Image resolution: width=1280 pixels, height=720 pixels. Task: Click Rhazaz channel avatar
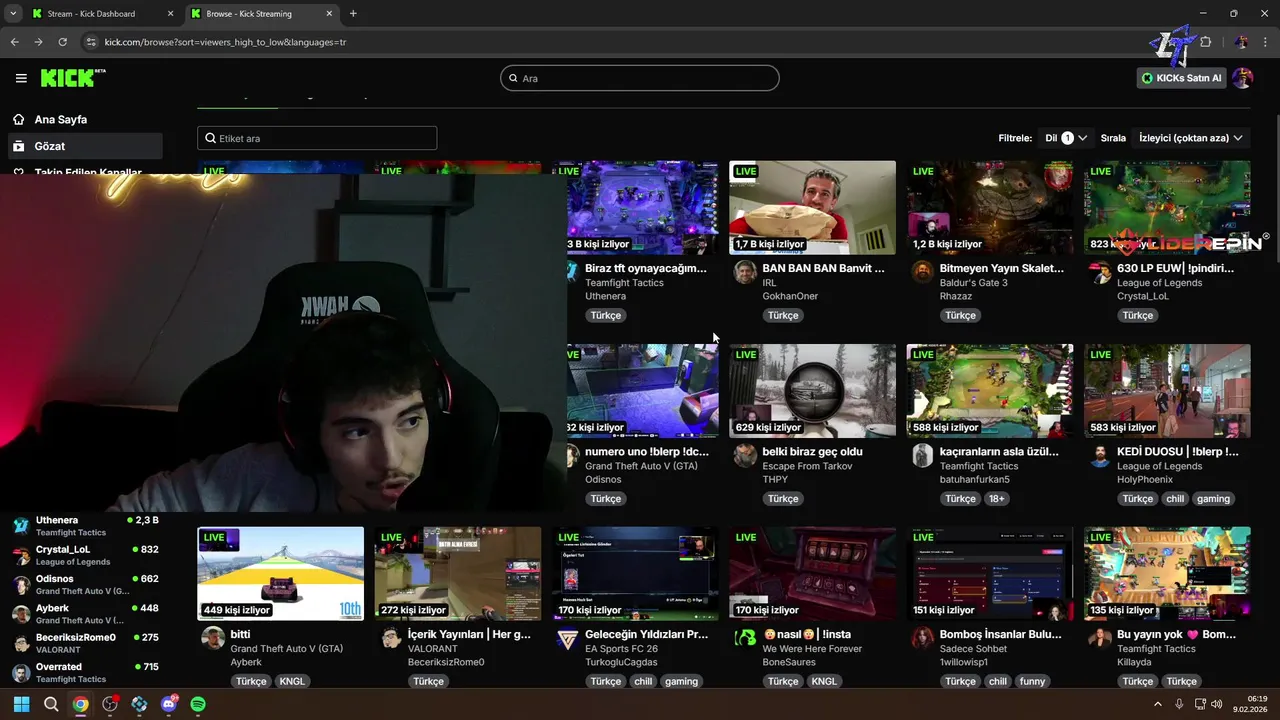(x=923, y=272)
